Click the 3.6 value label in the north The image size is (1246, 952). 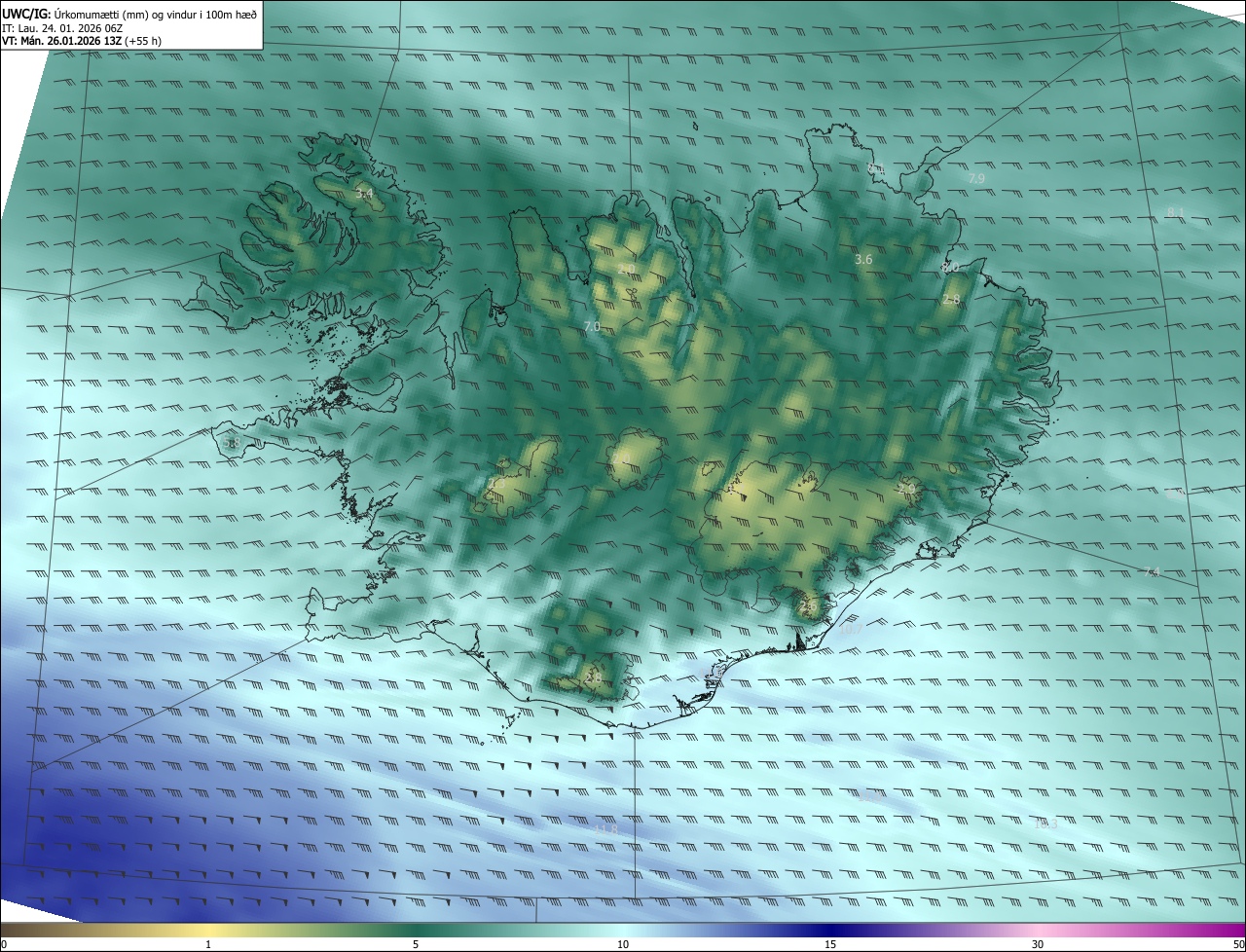(863, 260)
